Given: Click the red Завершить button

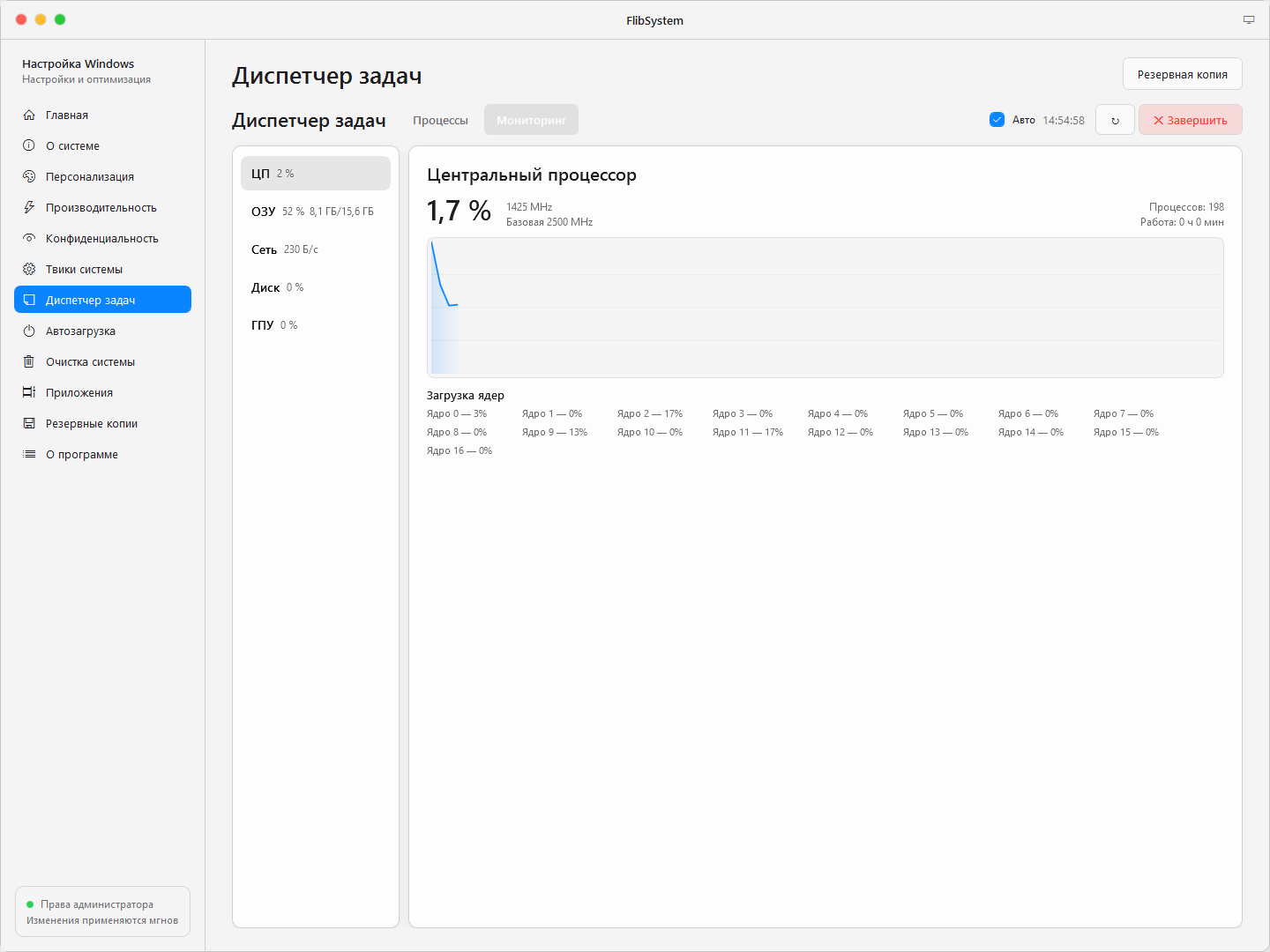Looking at the screenshot, I should pyautogui.click(x=1191, y=120).
